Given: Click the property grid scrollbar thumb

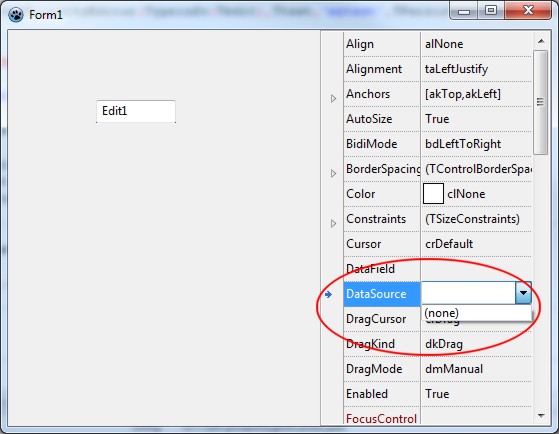Looking at the screenshot, I should [541, 102].
